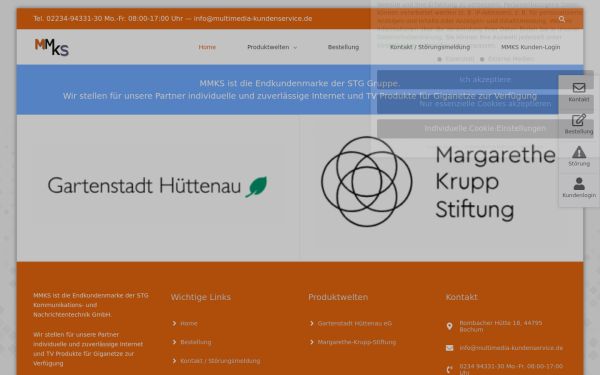Open the search magnifier icon
This screenshot has height=375, width=600.
coord(562,19)
